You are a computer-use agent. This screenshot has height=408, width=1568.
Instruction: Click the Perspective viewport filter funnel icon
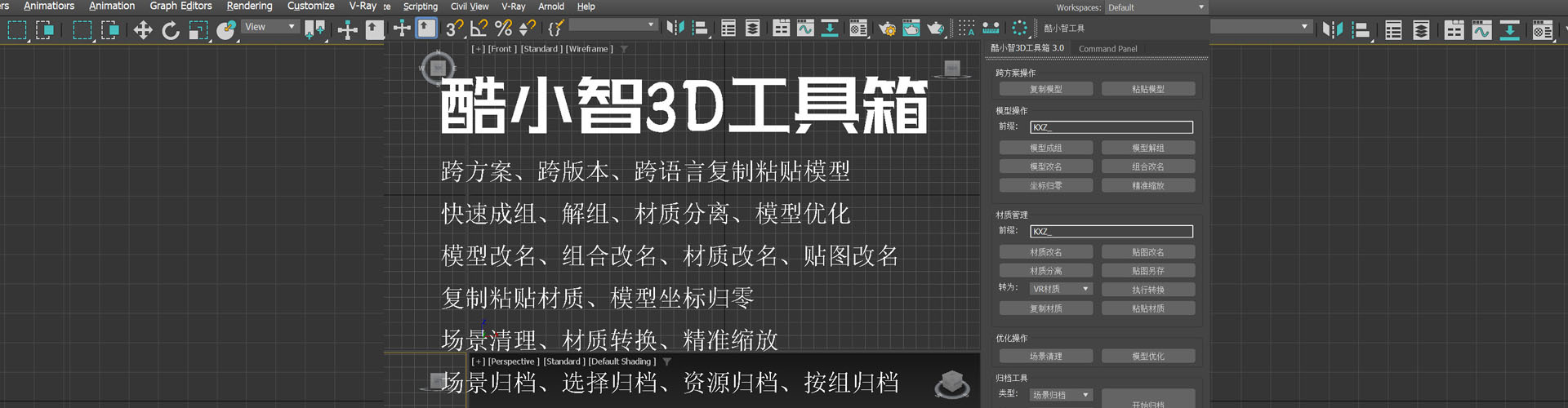pyautogui.click(x=666, y=361)
